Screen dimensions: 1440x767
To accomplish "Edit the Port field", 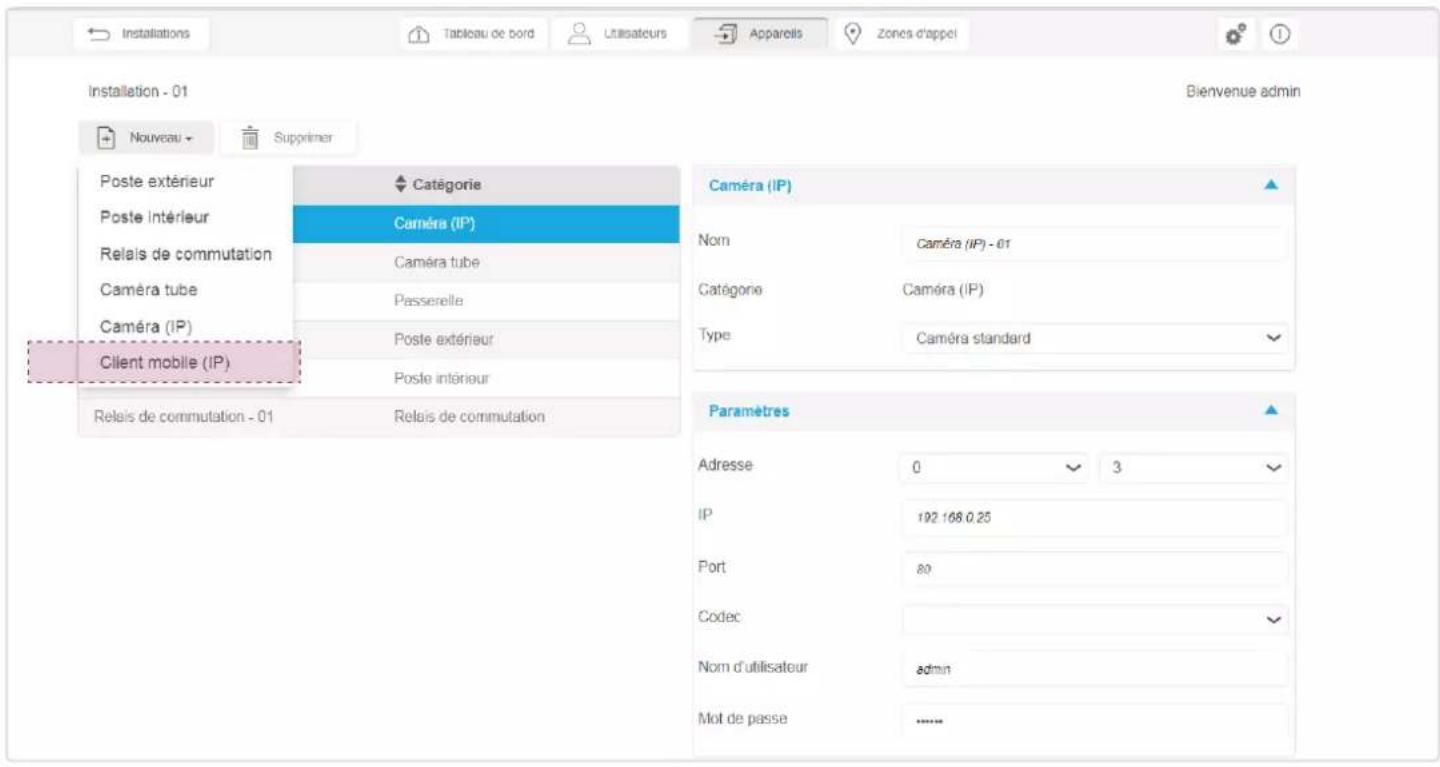I will click(x=1094, y=568).
